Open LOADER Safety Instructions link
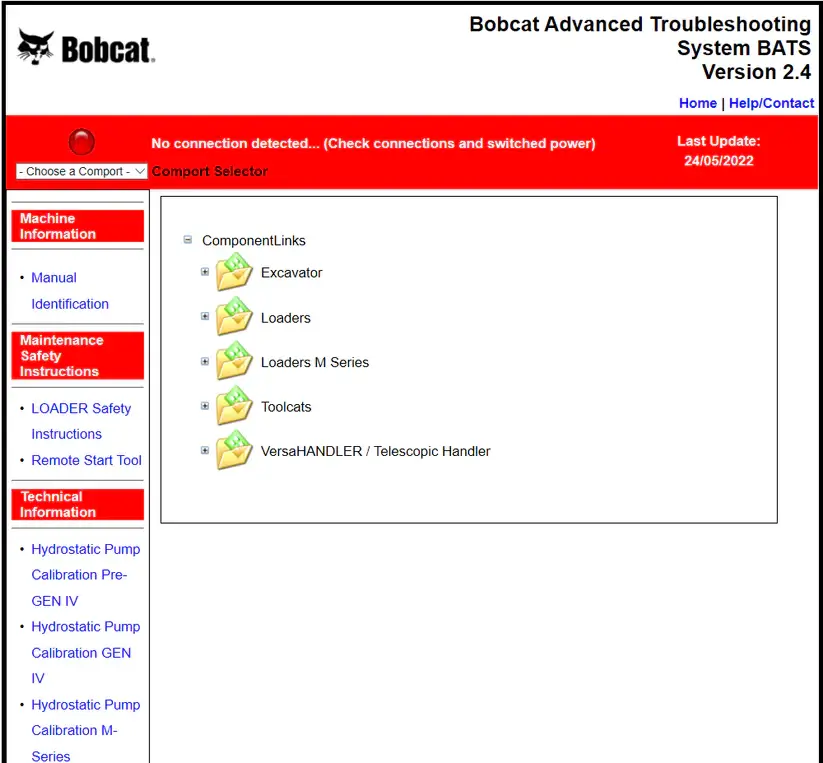 pos(80,421)
